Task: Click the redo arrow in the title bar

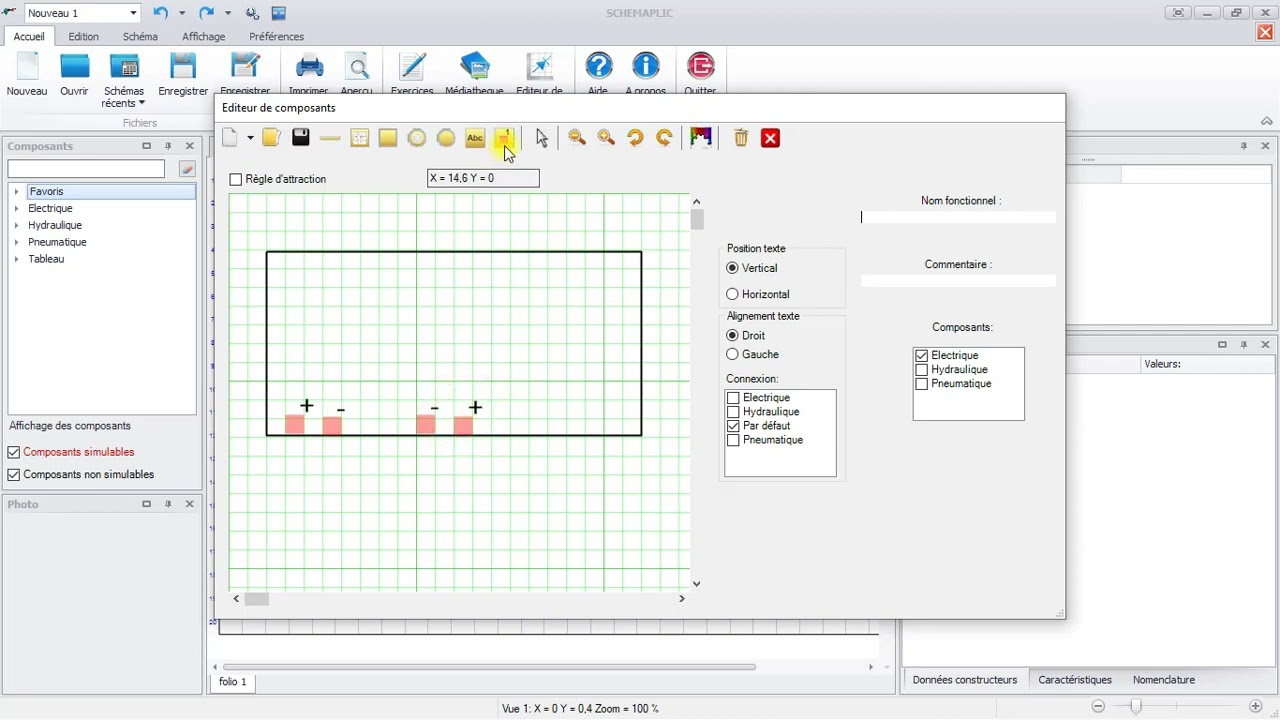Action: coord(206,13)
